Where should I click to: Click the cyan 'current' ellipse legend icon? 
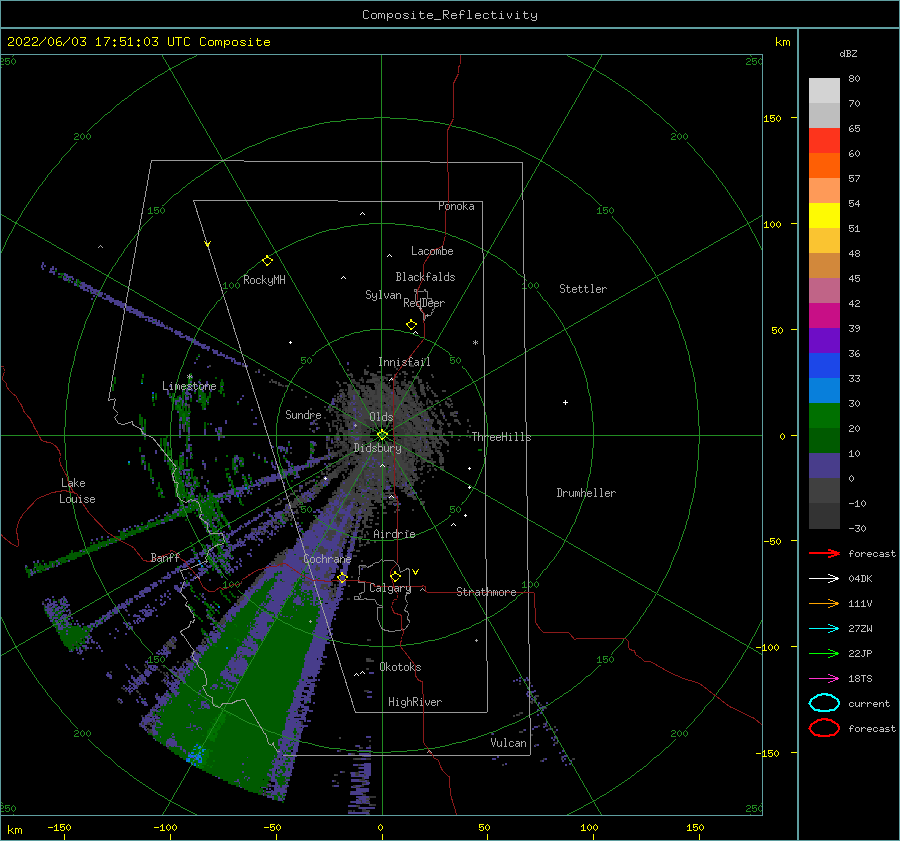click(x=824, y=703)
